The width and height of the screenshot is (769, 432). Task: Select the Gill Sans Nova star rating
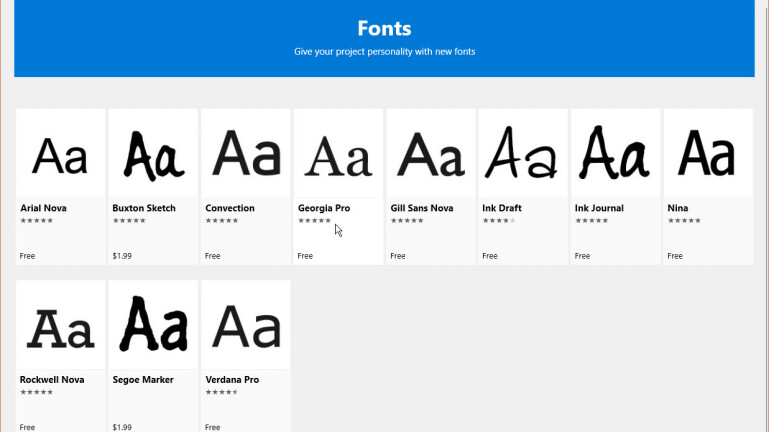click(407, 221)
